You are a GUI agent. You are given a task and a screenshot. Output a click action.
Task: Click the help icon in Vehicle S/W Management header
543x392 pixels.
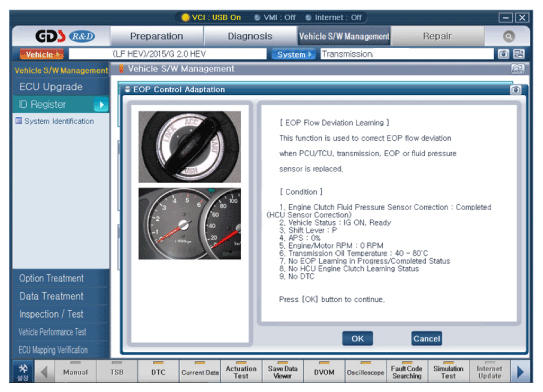coord(518,69)
